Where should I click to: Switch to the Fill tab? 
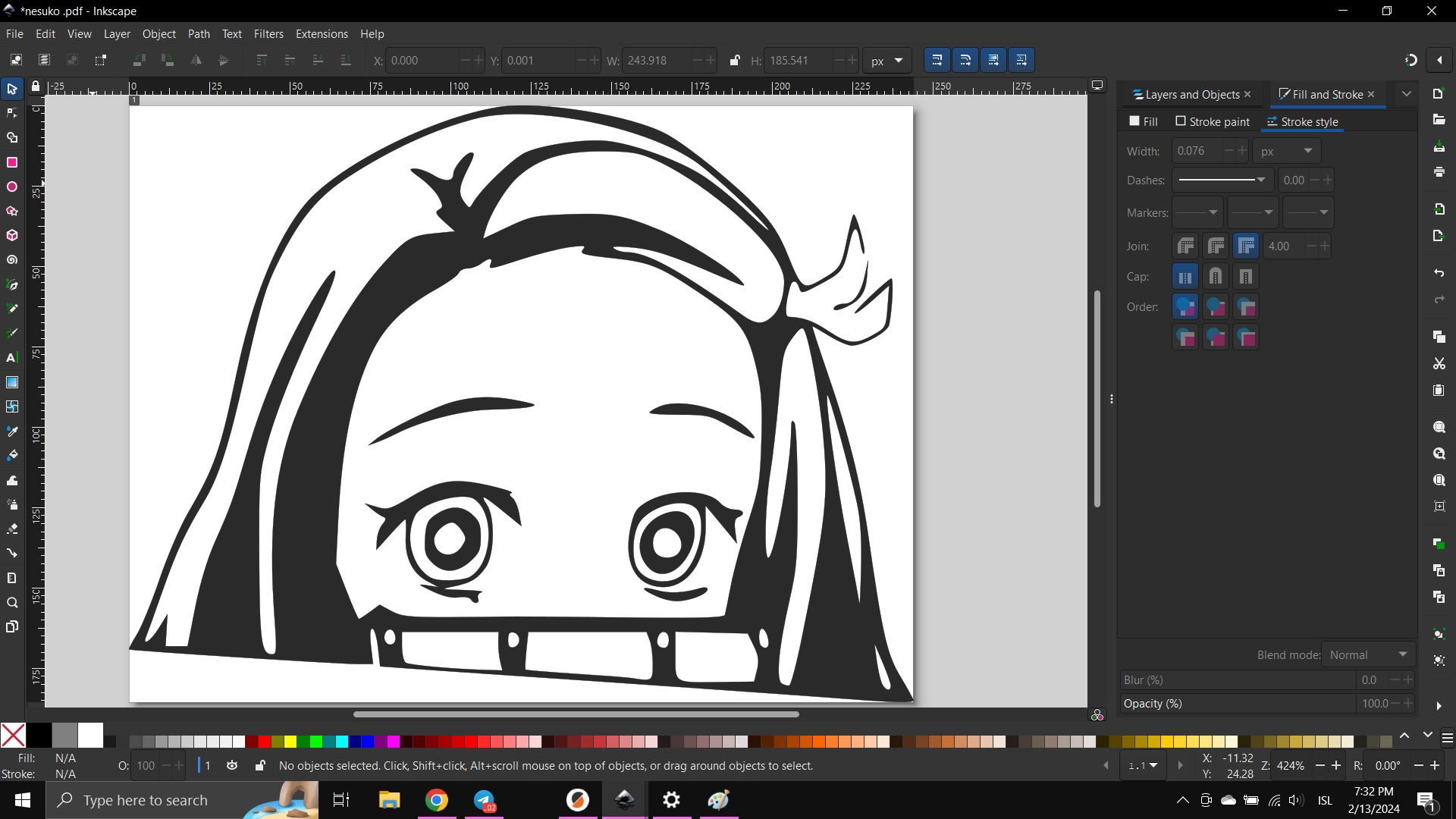coord(1144,121)
